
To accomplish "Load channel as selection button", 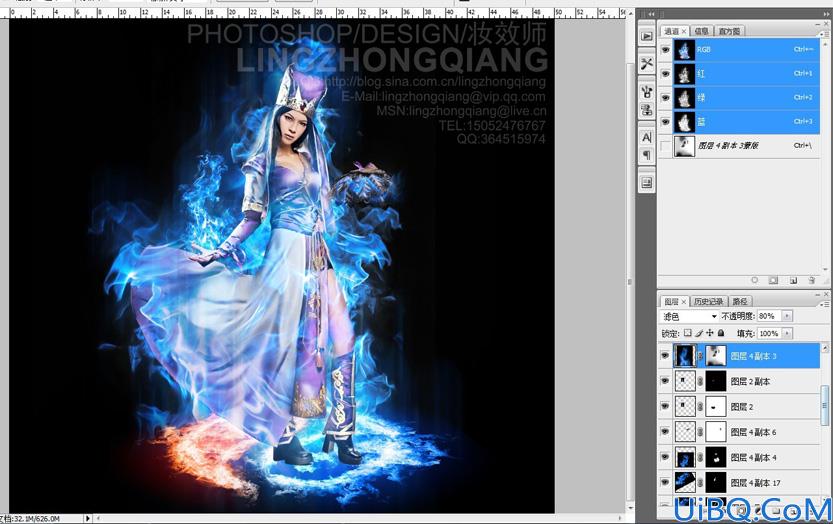I will pos(754,280).
